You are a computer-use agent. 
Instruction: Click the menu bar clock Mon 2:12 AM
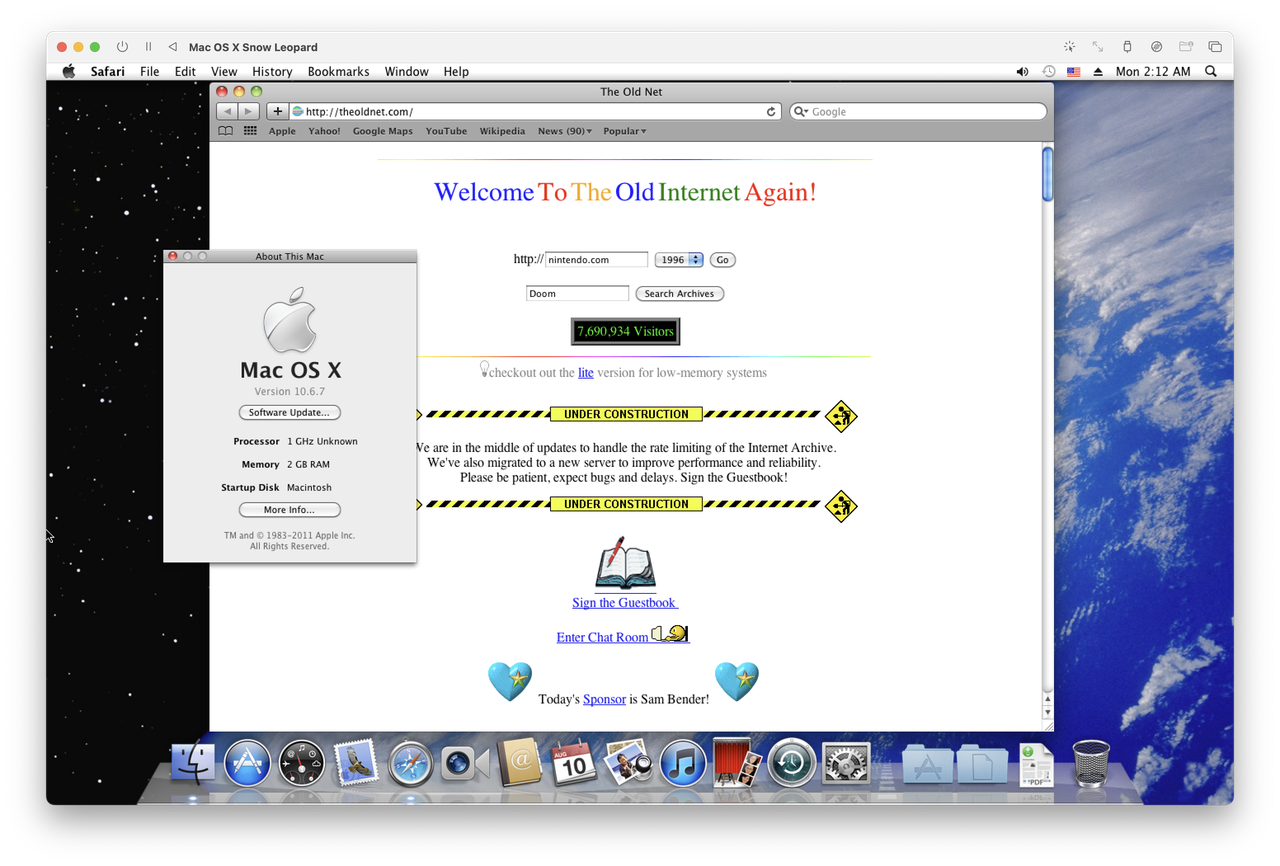[x=1153, y=72]
